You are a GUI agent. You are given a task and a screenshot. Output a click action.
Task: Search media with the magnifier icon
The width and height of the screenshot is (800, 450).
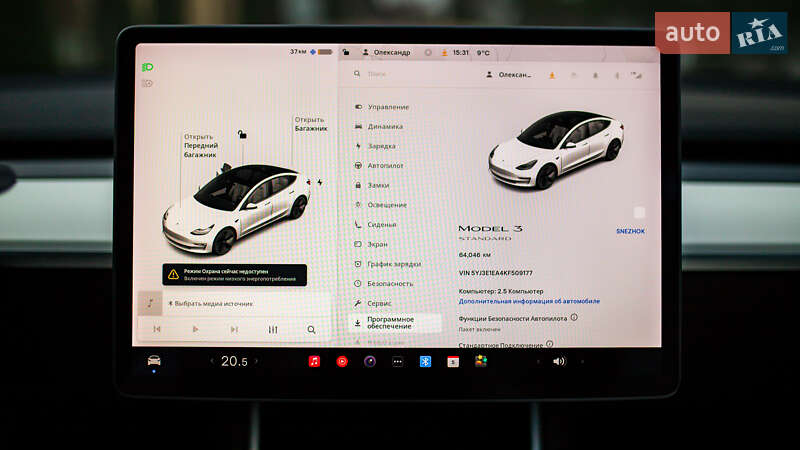tap(311, 330)
